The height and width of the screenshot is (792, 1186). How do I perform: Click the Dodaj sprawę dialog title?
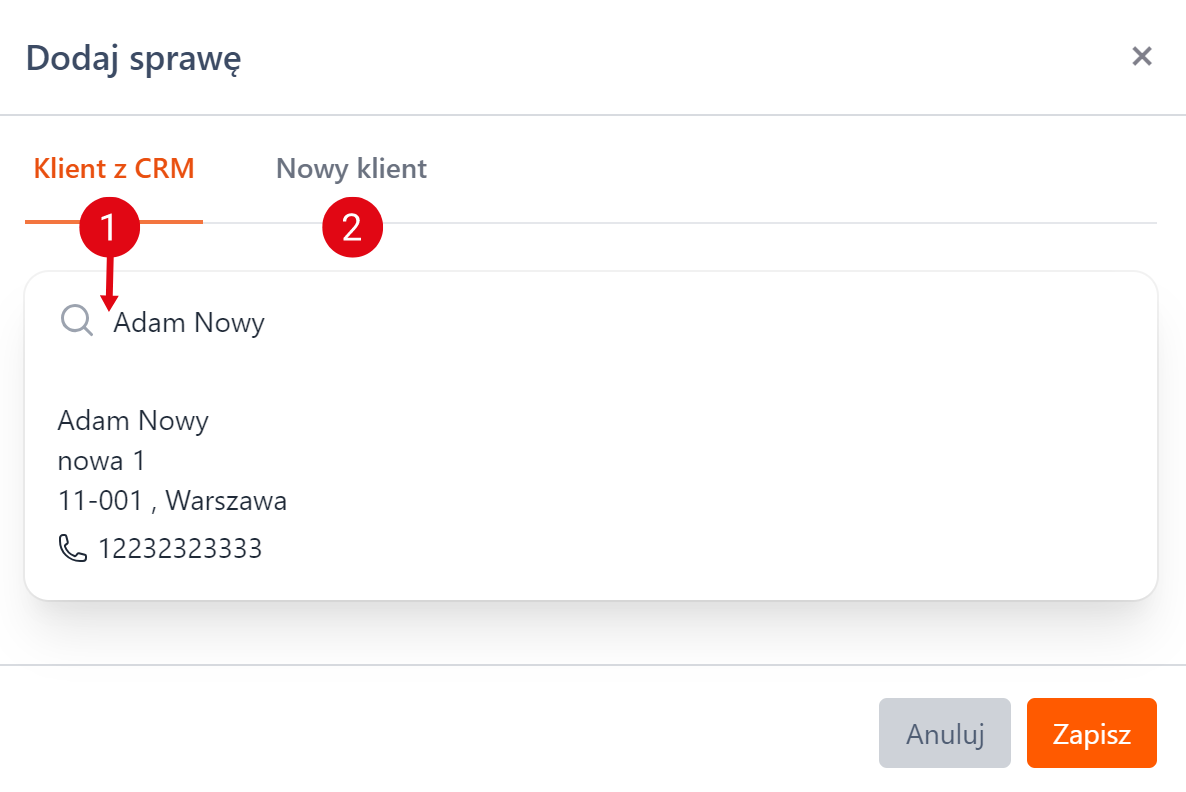133,58
